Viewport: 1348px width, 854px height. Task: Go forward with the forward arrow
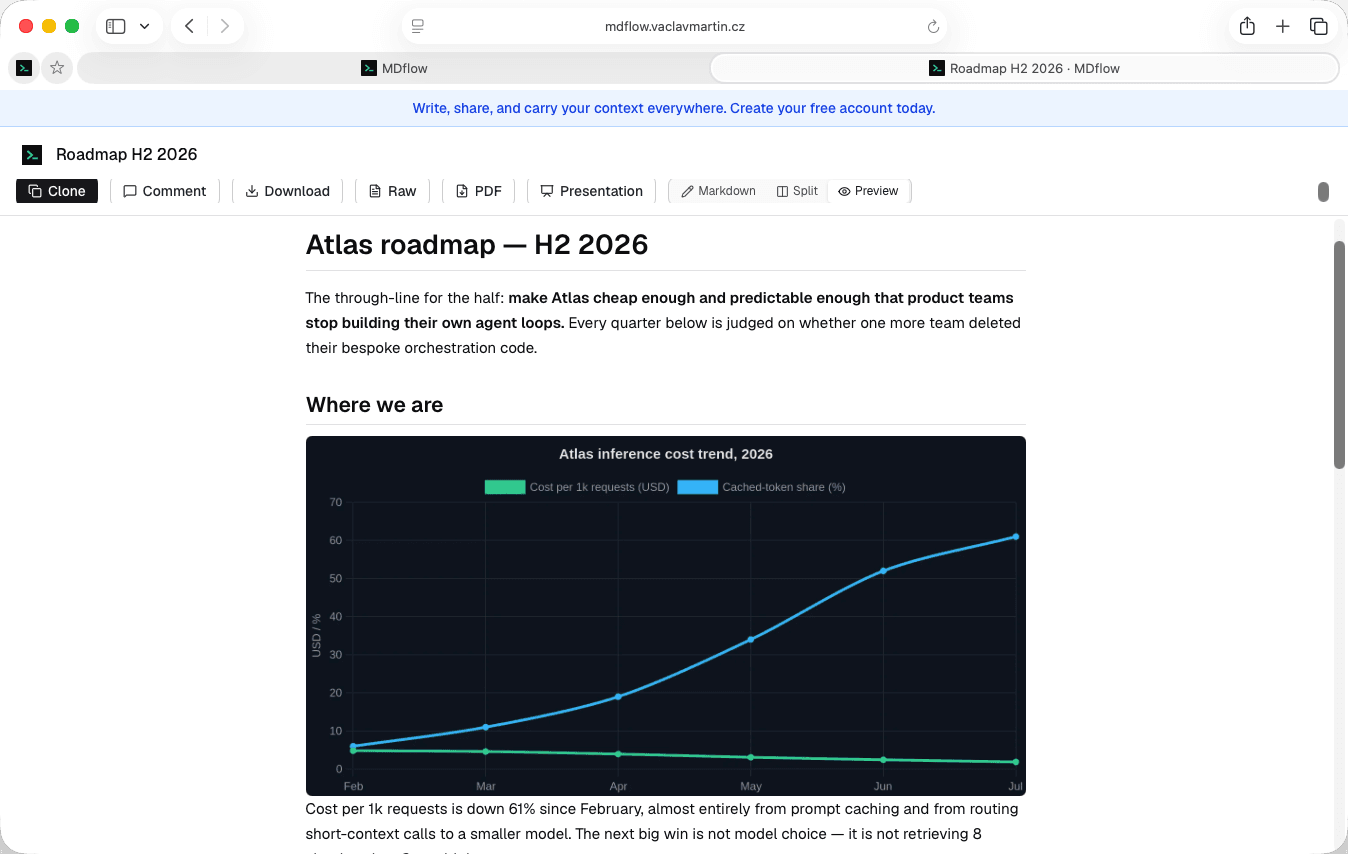[x=225, y=26]
